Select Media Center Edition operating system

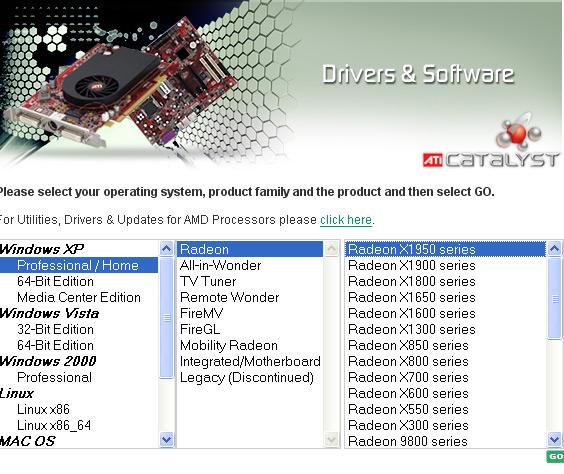79,297
